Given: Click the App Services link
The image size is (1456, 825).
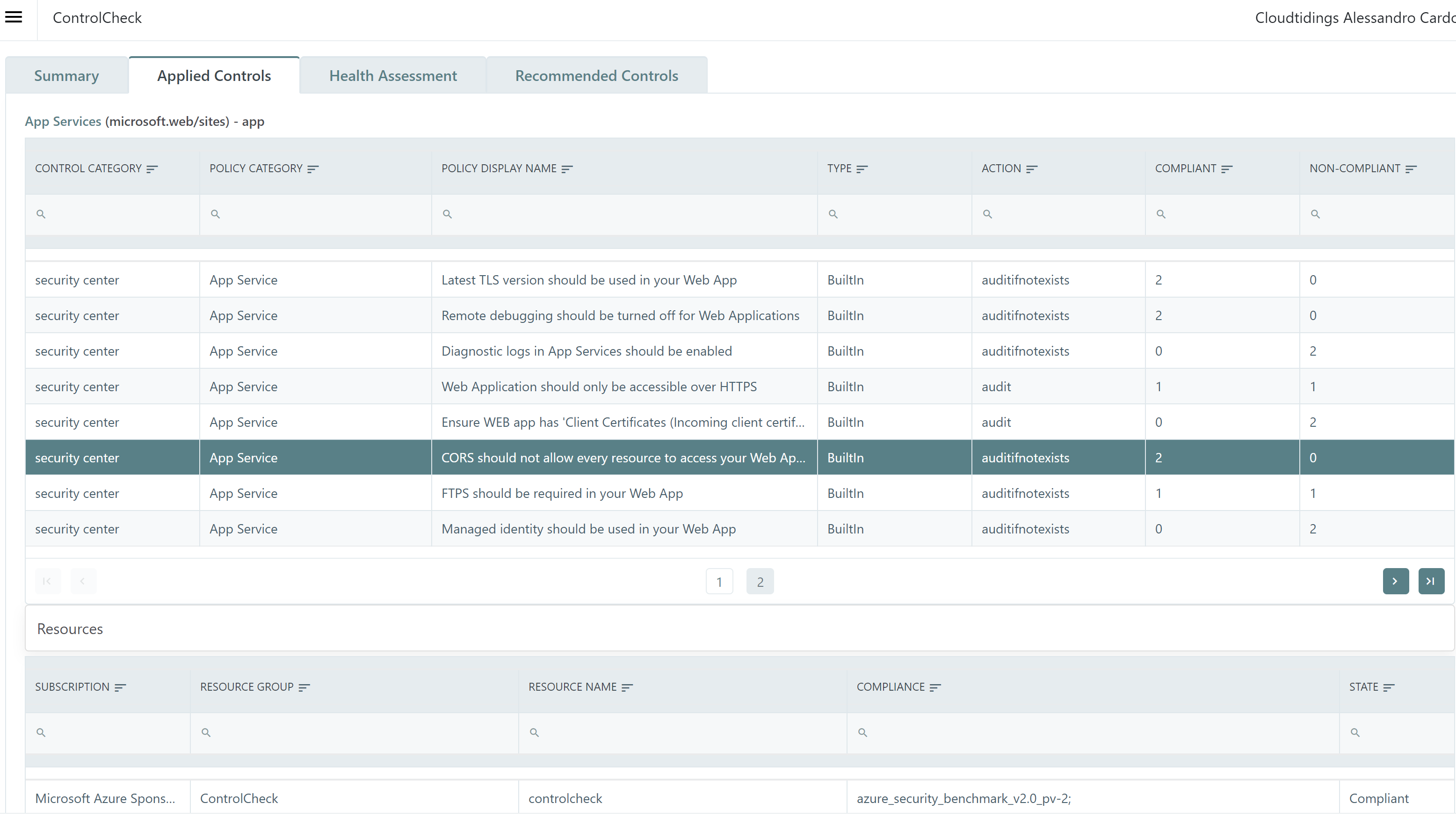Looking at the screenshot, I should point(63,121).
